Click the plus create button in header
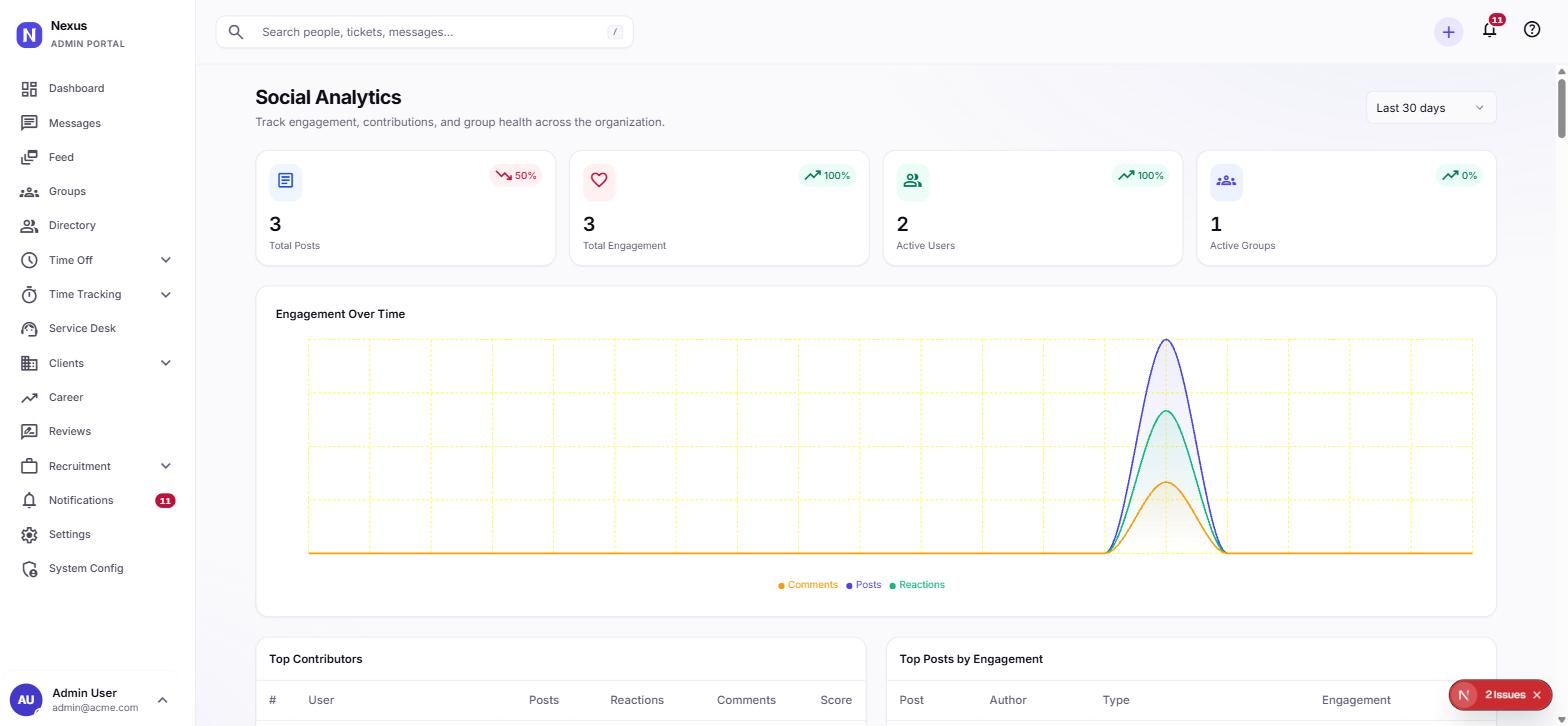Image resolution: width=1568 pixels, height=726 pixels. tap(1448, 32)
